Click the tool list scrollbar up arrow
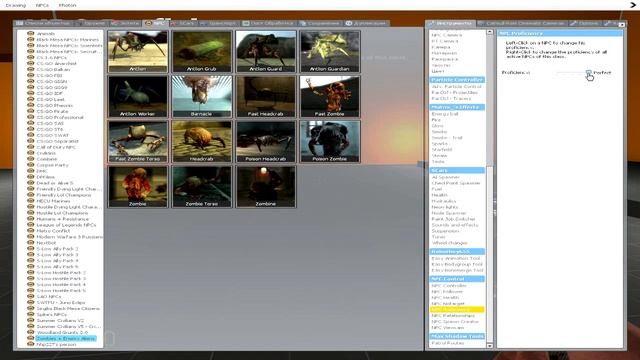The width and height of the screenshot is (640, 360). pyautogui.click(x=490, y=32)
